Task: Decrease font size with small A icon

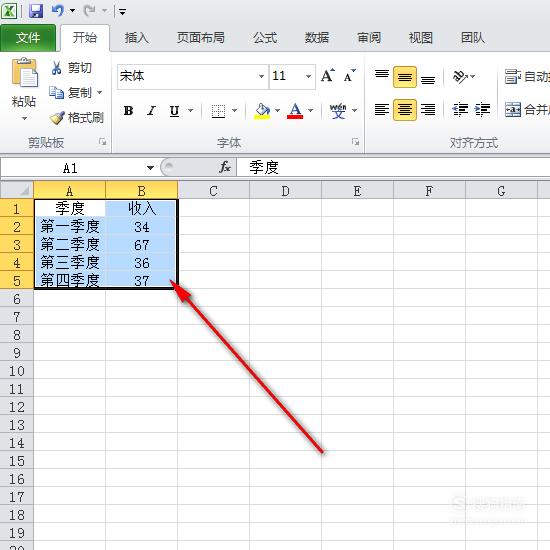Action: point(349,75)
